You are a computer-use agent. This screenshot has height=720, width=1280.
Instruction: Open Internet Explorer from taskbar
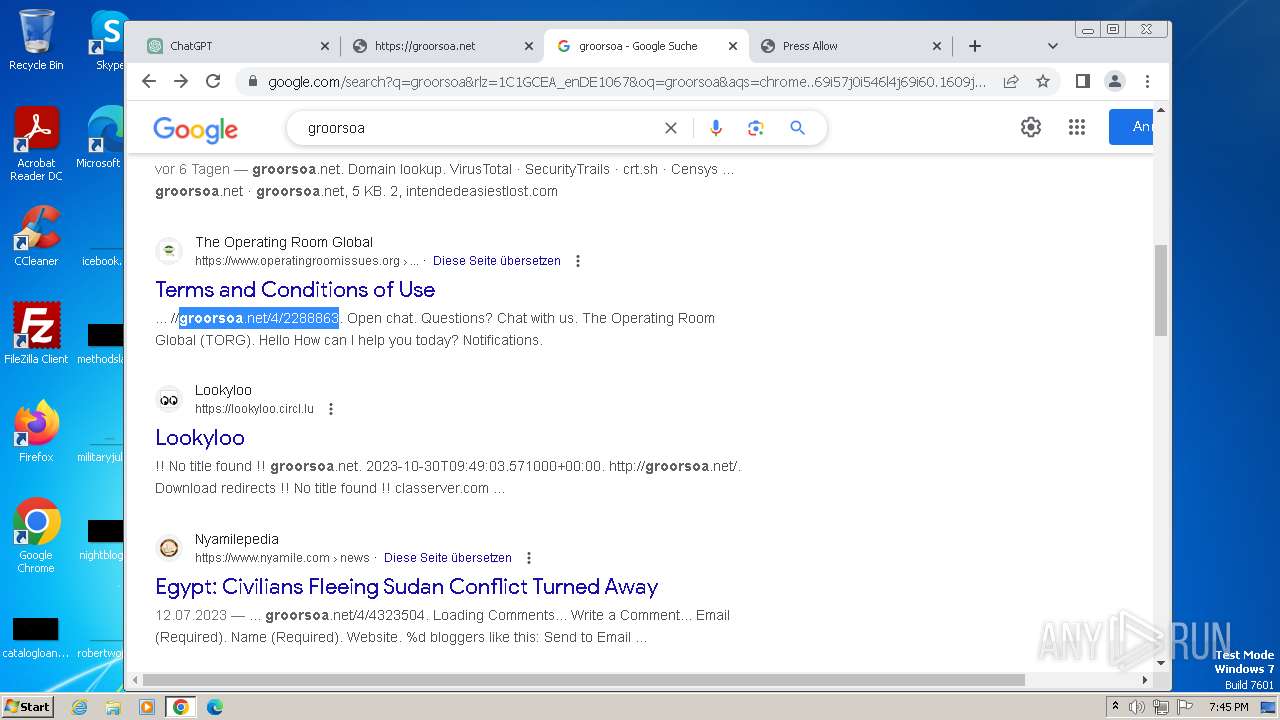79,707
